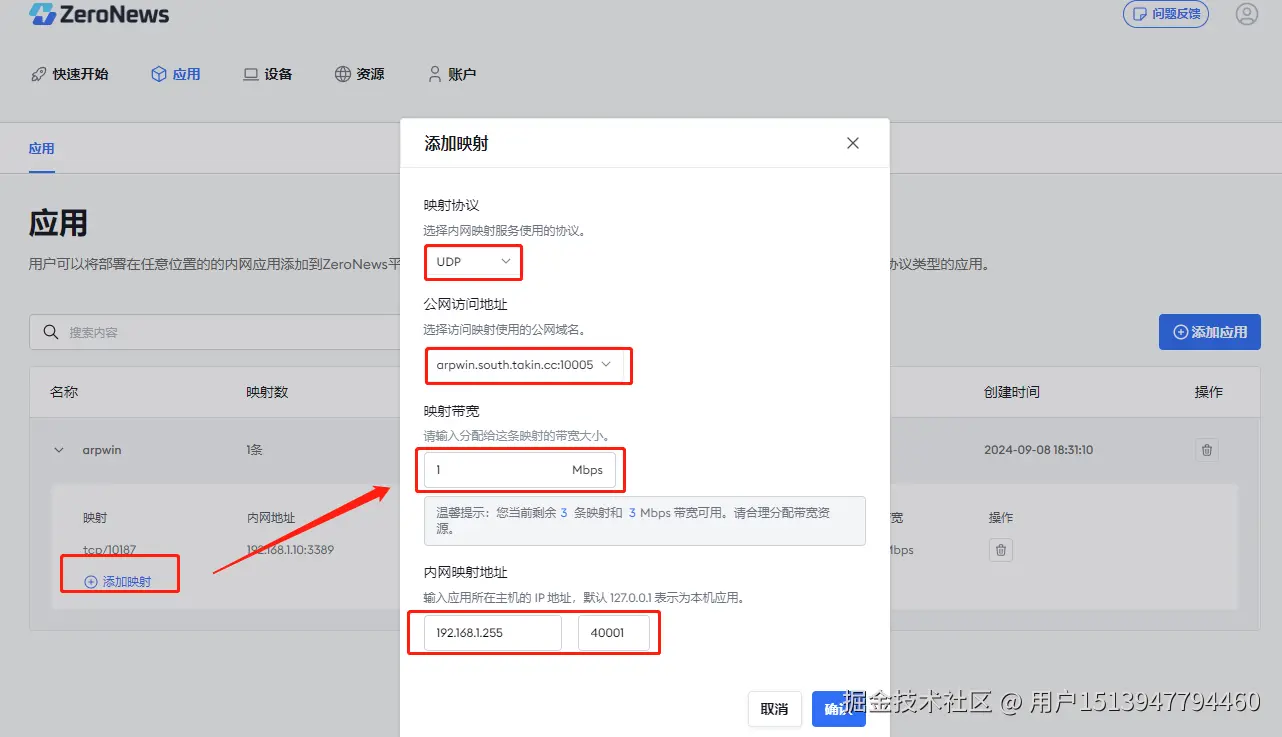Go to the 设备 nav item
Image resolution: width=1282 pixels, height=737 pixels.
pyautogui.click(x=268, y=74)
